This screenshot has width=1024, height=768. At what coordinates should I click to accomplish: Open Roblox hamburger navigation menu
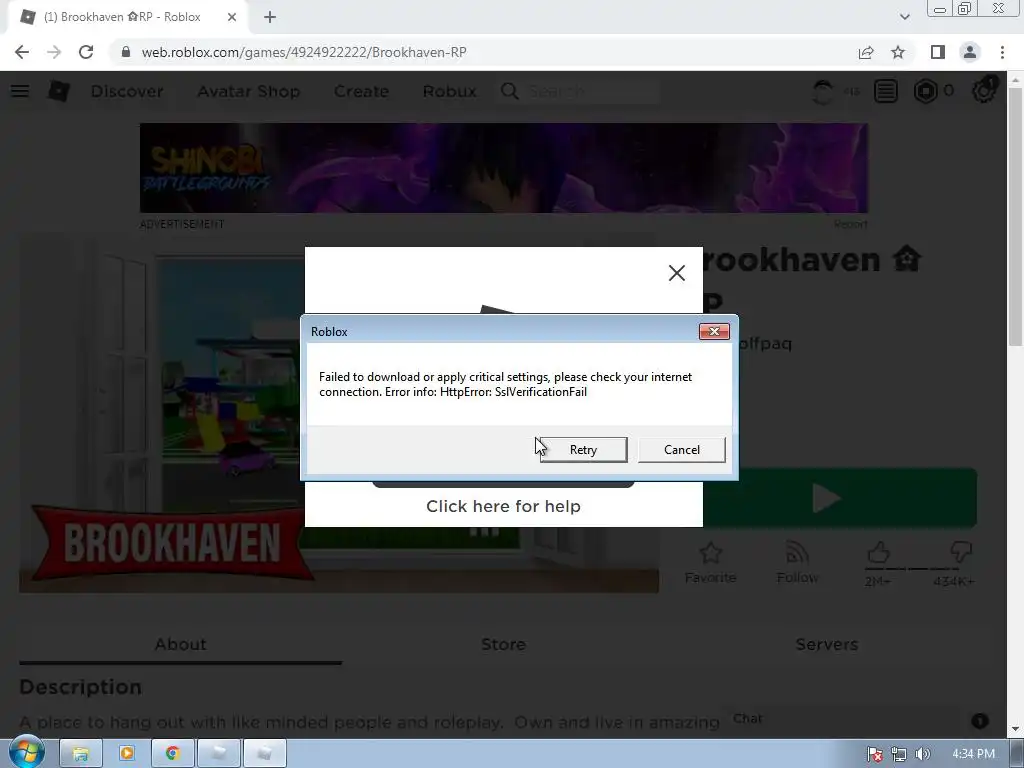[x=20, y=91]
